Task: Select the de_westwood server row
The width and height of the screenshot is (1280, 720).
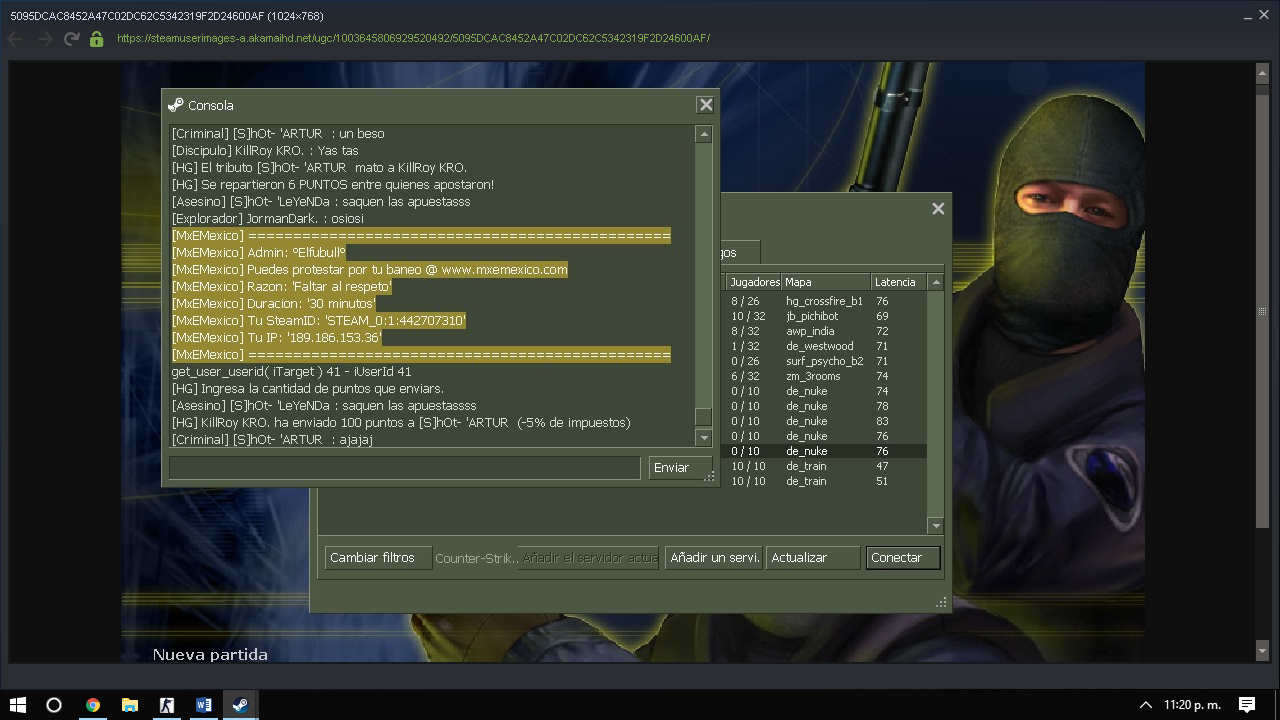Action: pyautogui.click(x=824, y=346)
